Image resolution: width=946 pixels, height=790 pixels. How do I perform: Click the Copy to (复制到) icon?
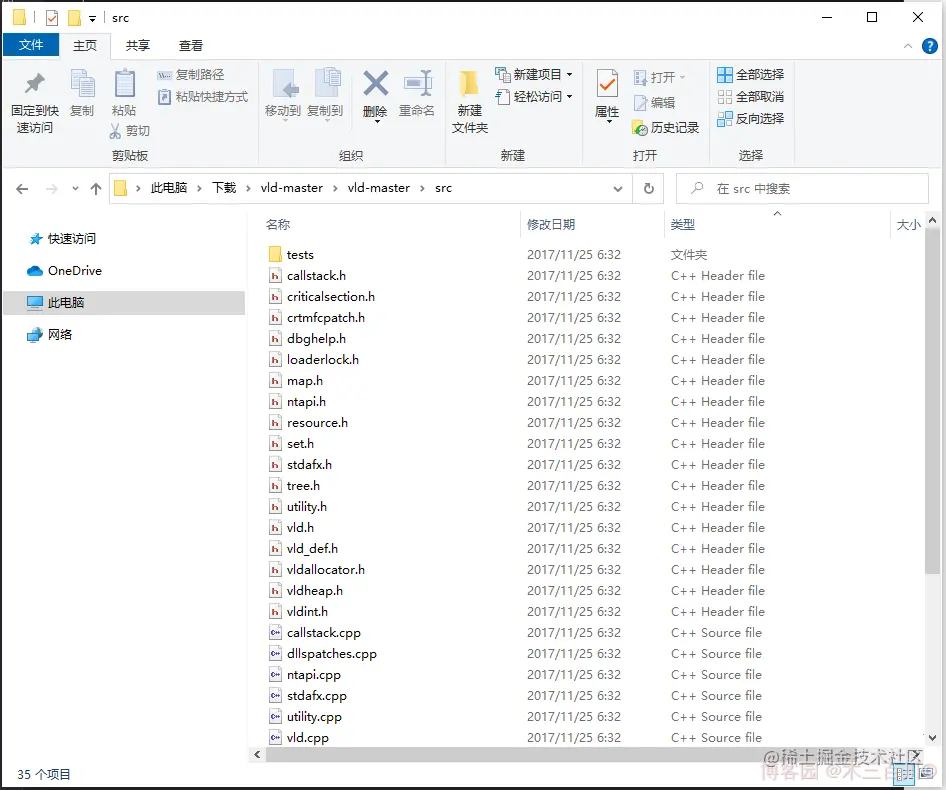pos(327,83)
